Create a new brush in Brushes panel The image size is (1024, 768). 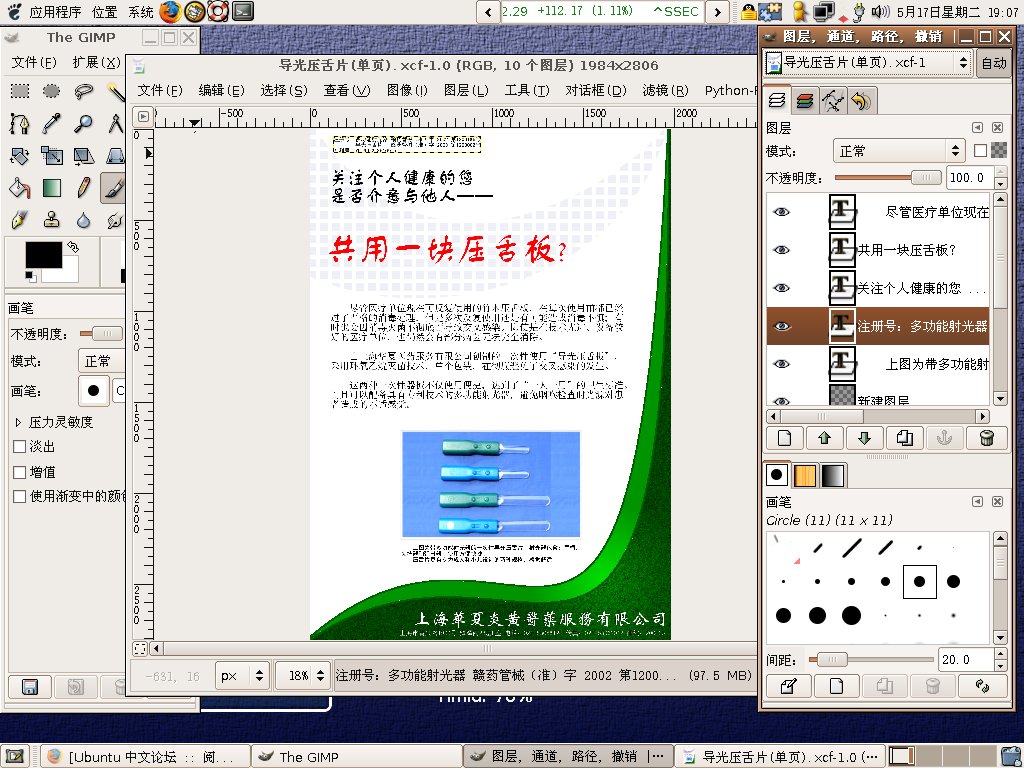[837, 686]
